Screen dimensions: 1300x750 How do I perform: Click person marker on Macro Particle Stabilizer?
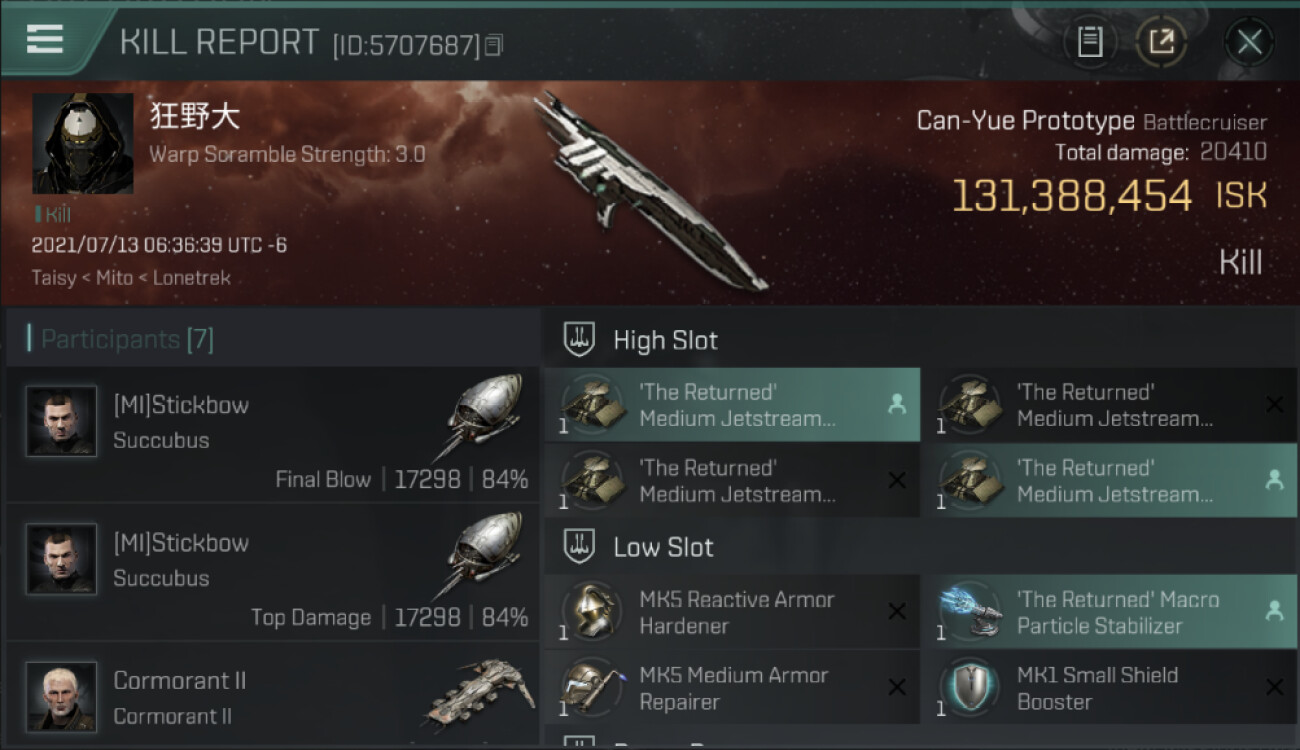tap(1274, 611)
